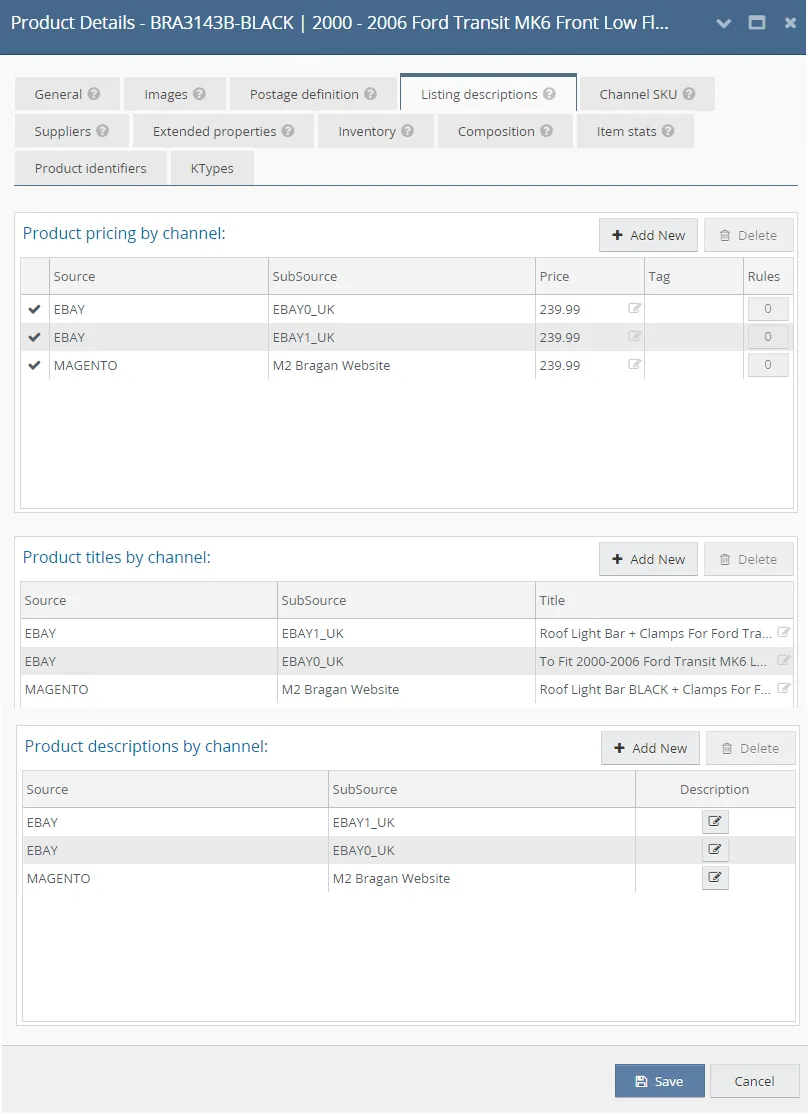Toggle checkmark for EBAY0_UK pricing row
This screenshot has height=1114, width=808.
point(34,309)
